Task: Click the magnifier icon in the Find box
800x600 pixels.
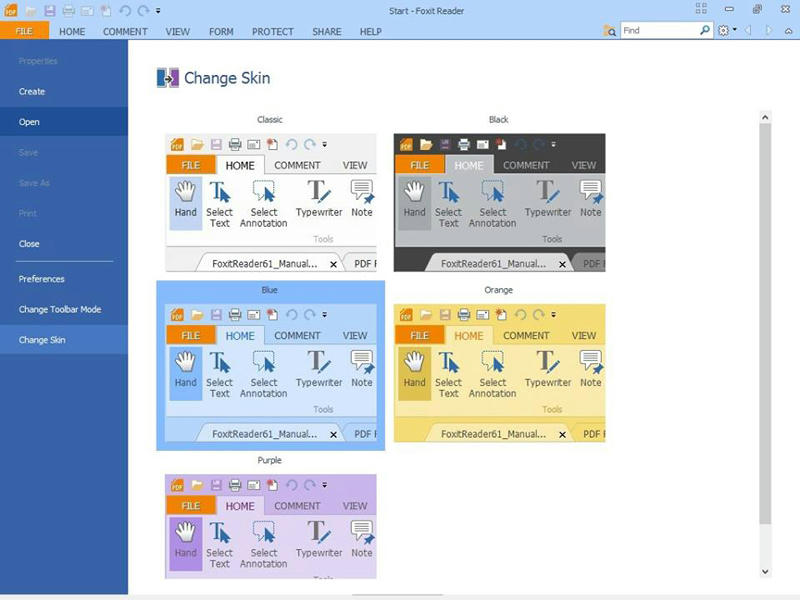Action: 705,31
